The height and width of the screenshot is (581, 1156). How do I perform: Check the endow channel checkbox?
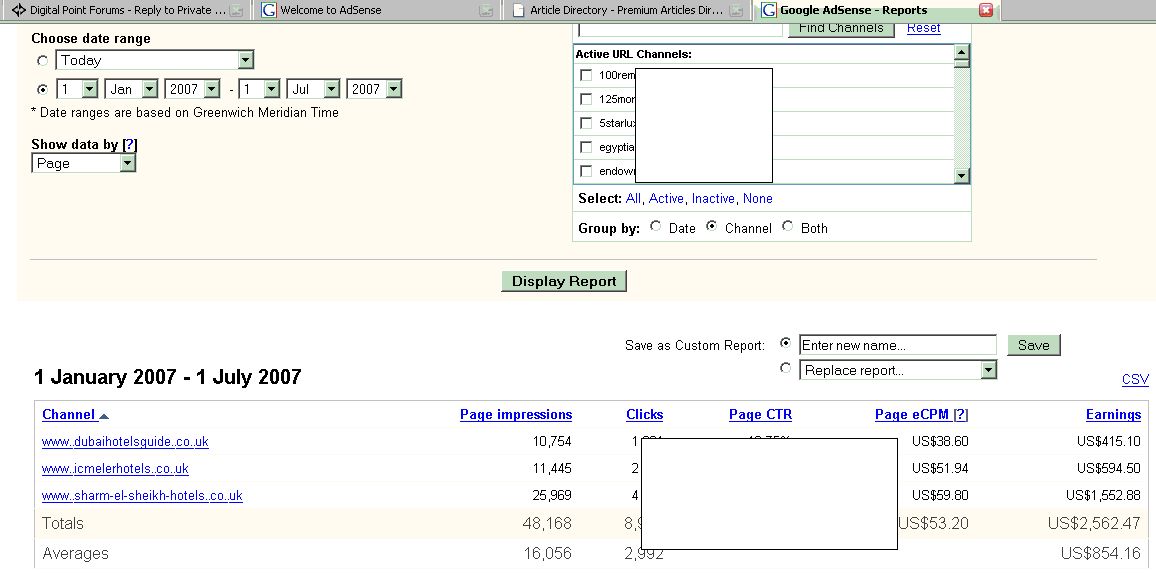point(586,171)
